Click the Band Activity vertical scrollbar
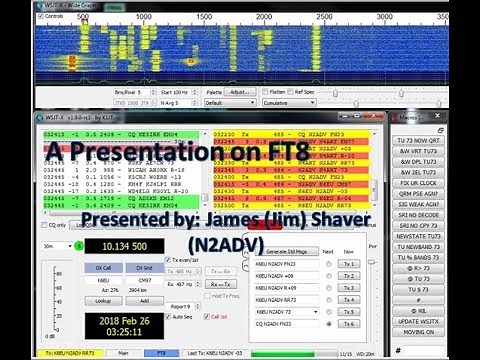The height and width of the screenshot is (360, 480). point(205,170)
